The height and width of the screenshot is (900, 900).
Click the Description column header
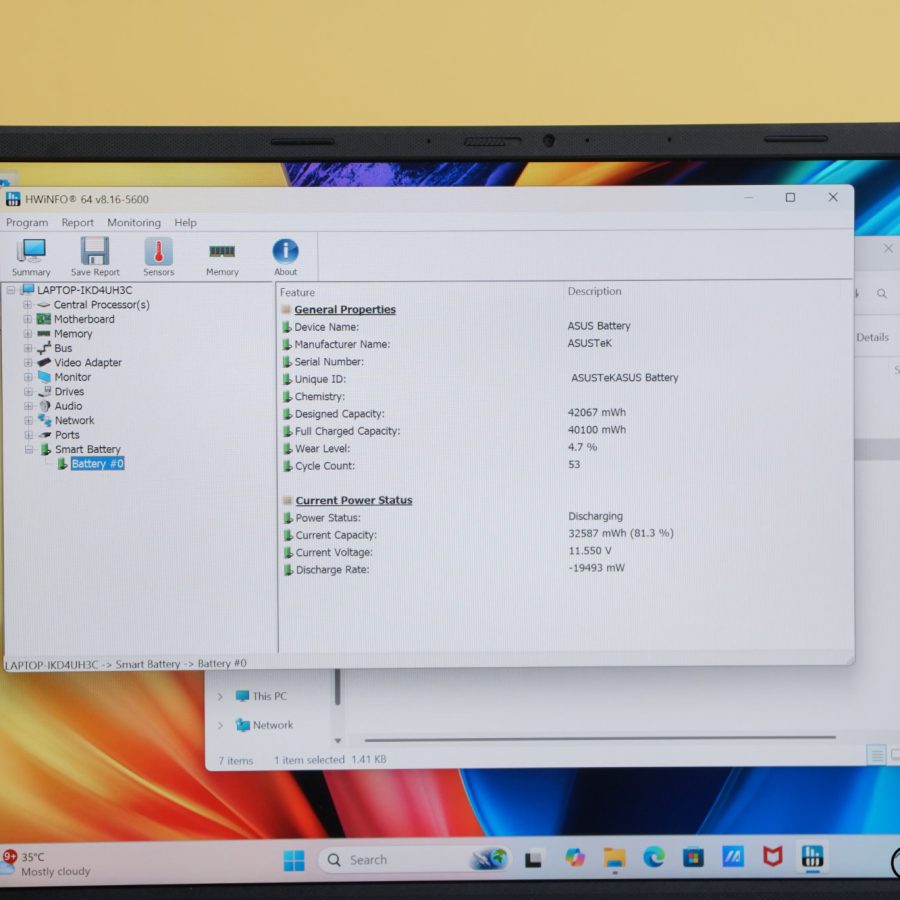coord(594,291)
